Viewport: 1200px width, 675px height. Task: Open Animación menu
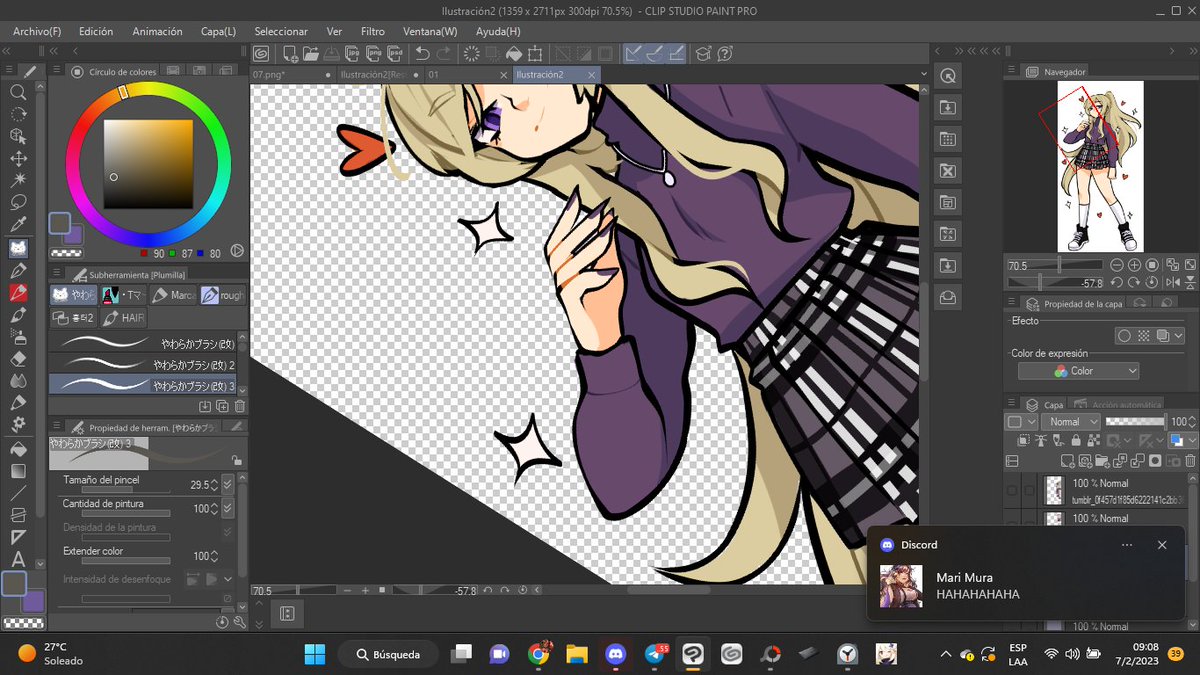click(x=157, y=31)
